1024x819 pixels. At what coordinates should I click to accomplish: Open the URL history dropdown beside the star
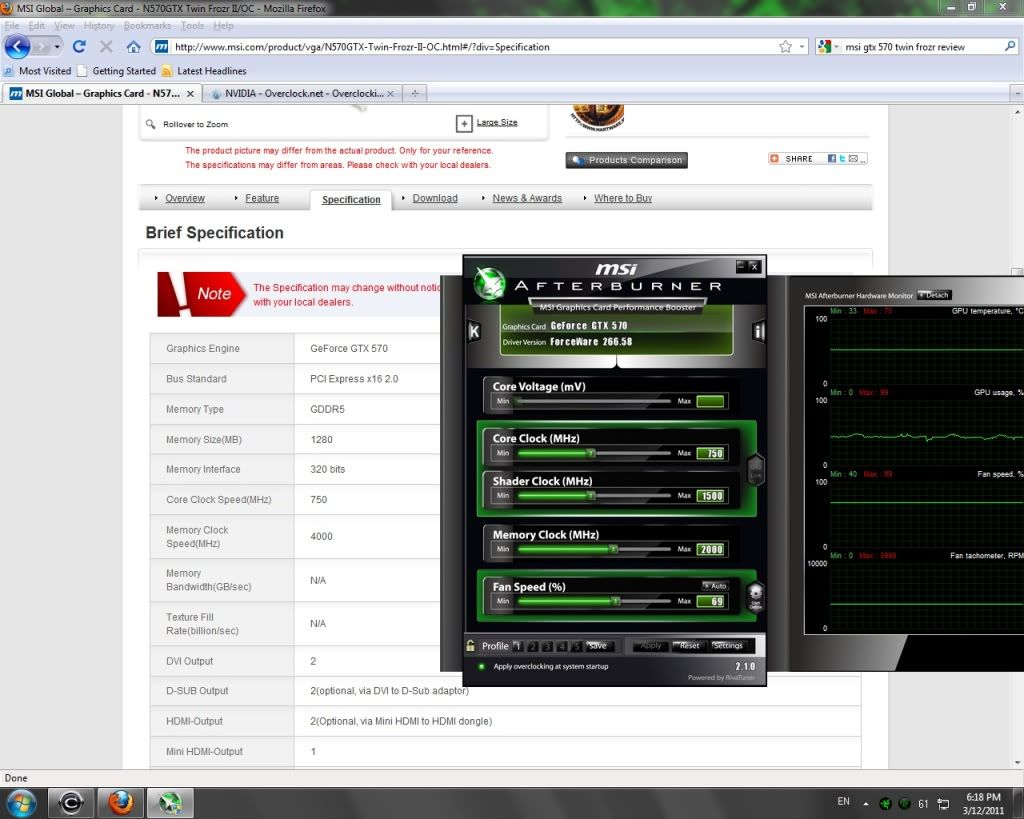coord(802,46)
